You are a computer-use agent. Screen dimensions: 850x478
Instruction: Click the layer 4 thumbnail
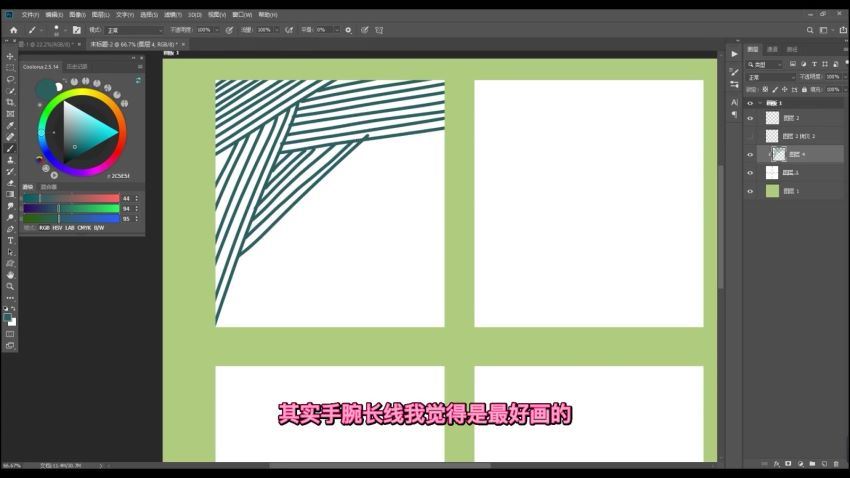point(778,154)
